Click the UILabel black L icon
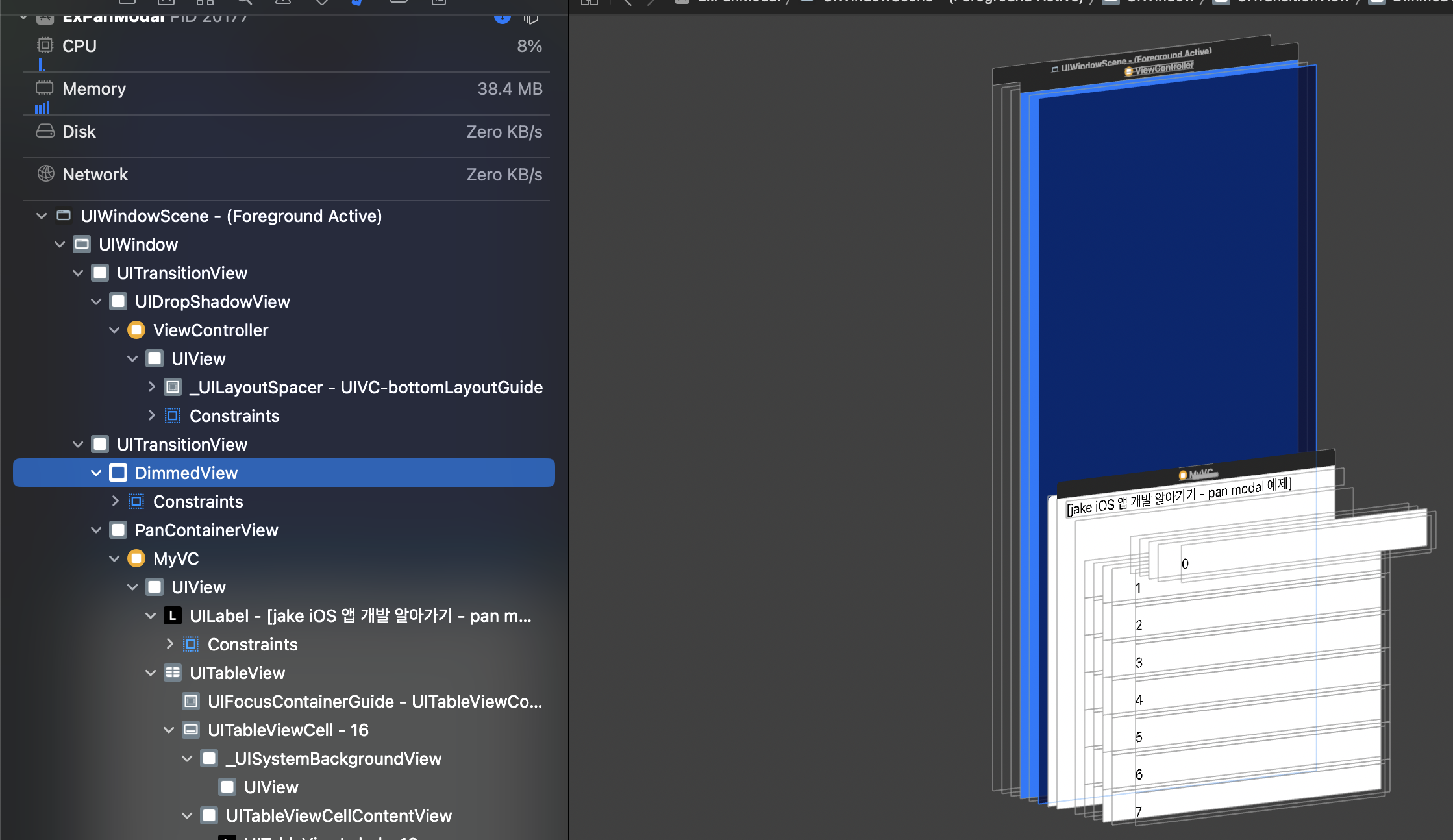 [172, 615]
